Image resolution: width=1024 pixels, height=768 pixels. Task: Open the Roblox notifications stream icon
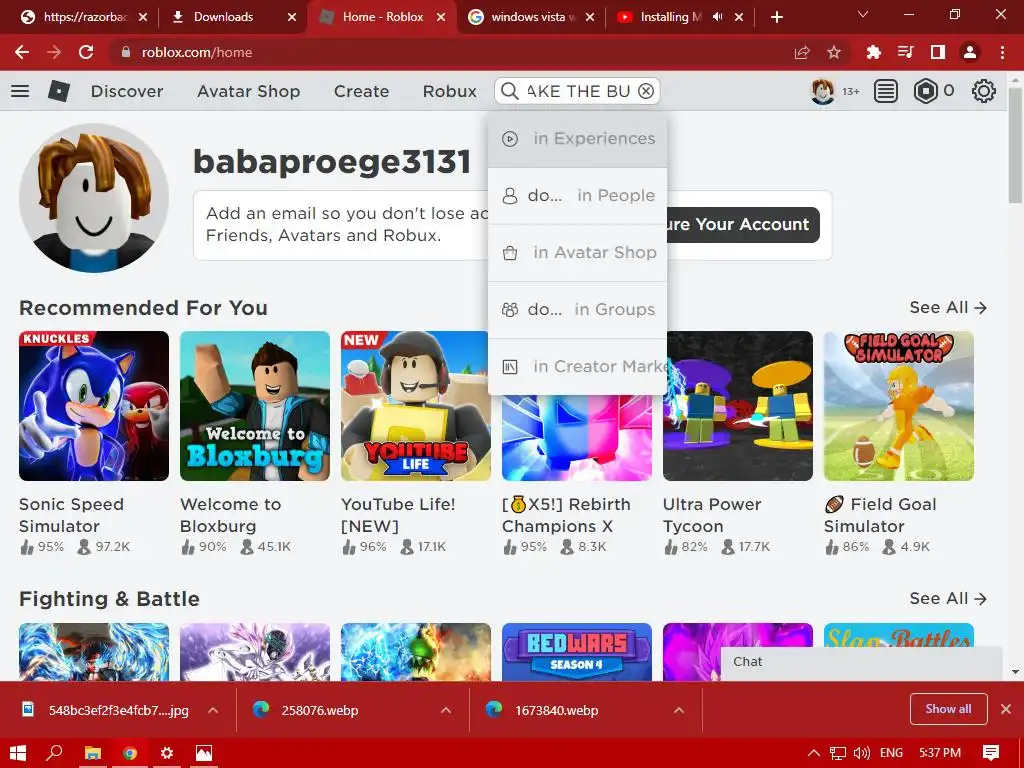coord(886,91)
